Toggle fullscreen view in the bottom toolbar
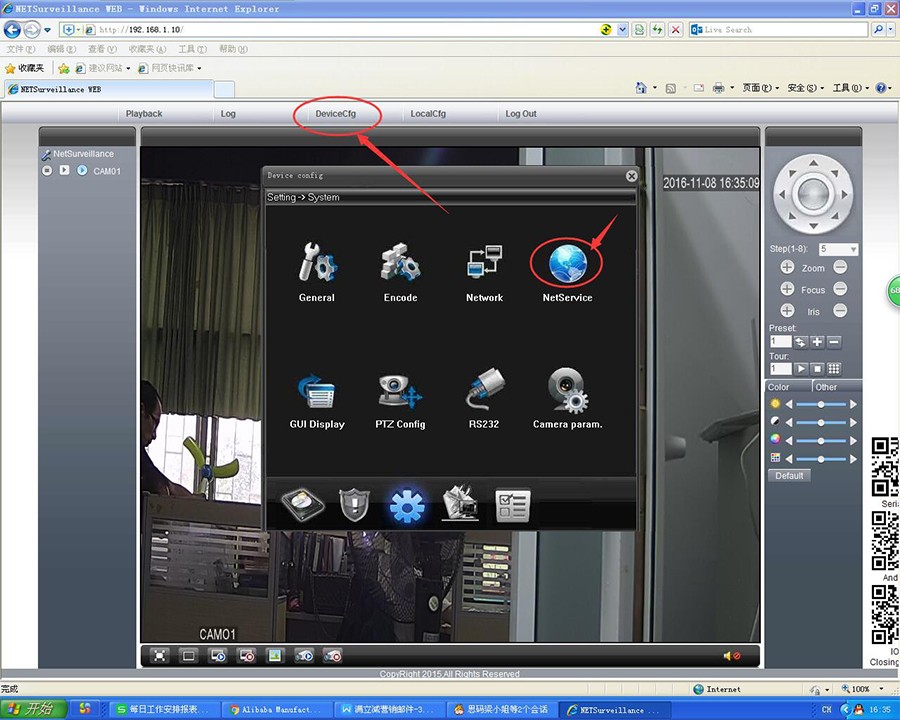The height and width of the screenshot is (720, 900). point(159,656)
